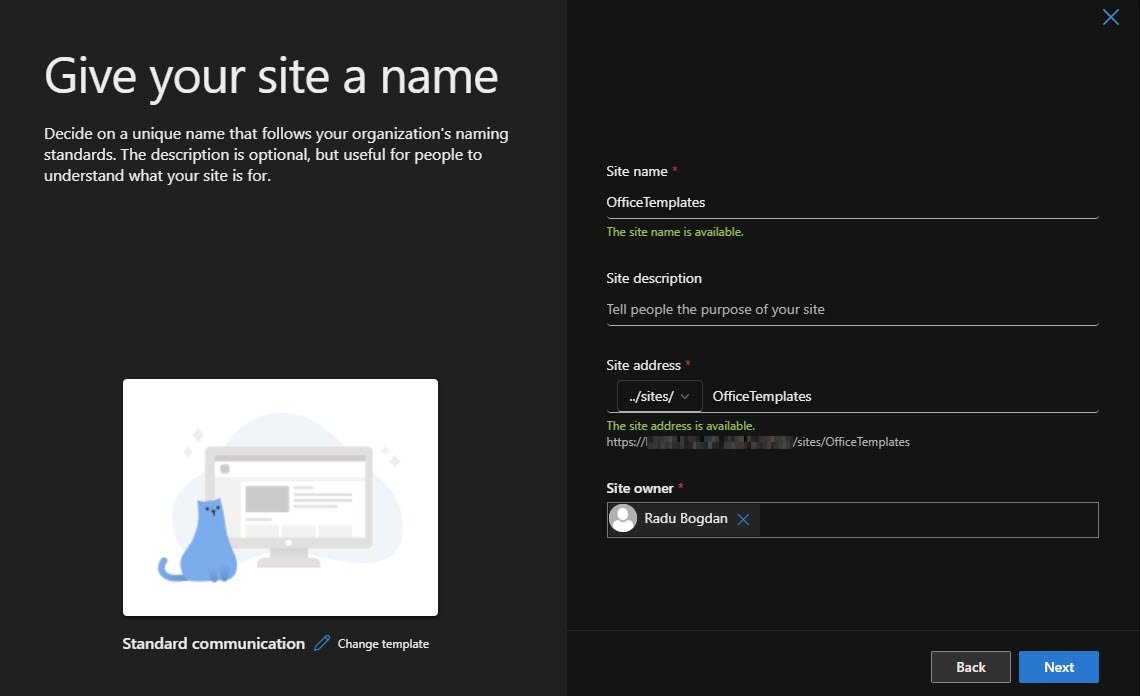Click "The site address is available" message
Screen dimensions: 1140x696
coord(680,426)
